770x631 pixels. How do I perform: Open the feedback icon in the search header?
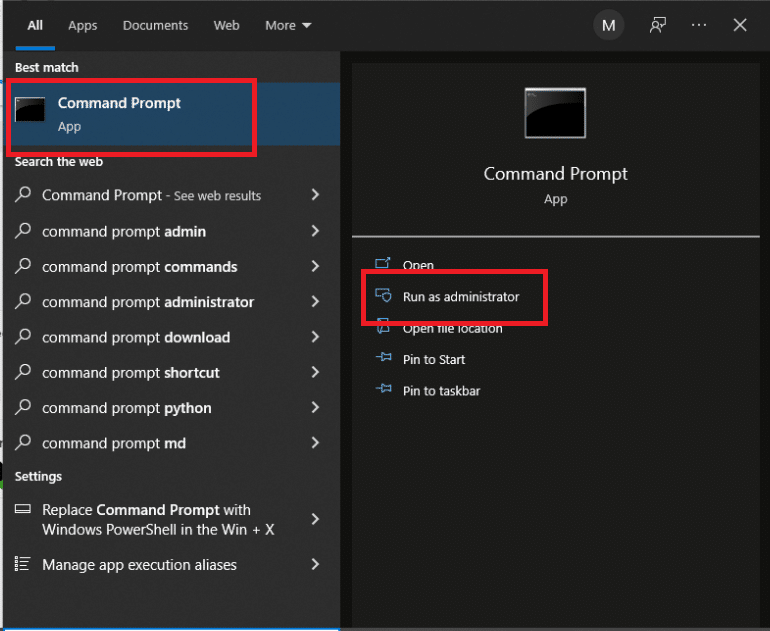[657, 25]
